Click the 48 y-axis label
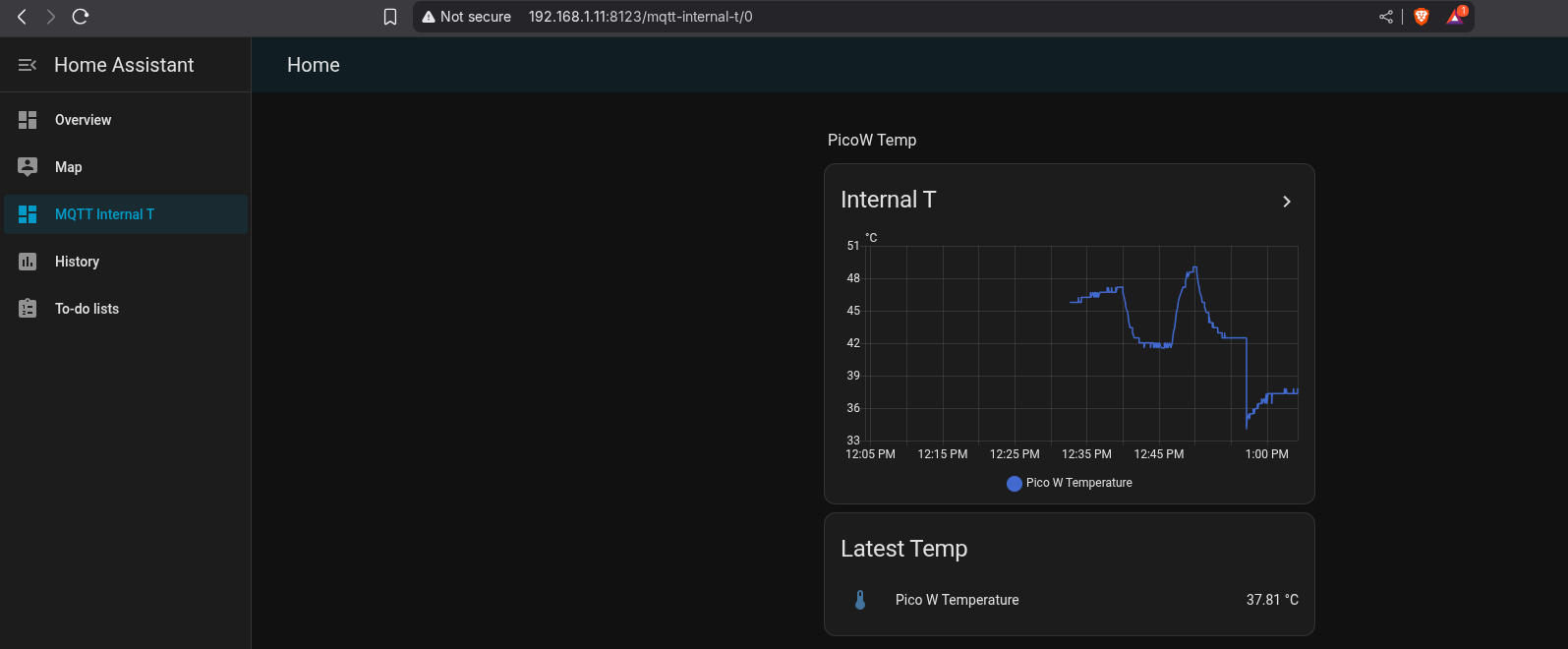Screen dimensions: 1568x649 [853, 278]
